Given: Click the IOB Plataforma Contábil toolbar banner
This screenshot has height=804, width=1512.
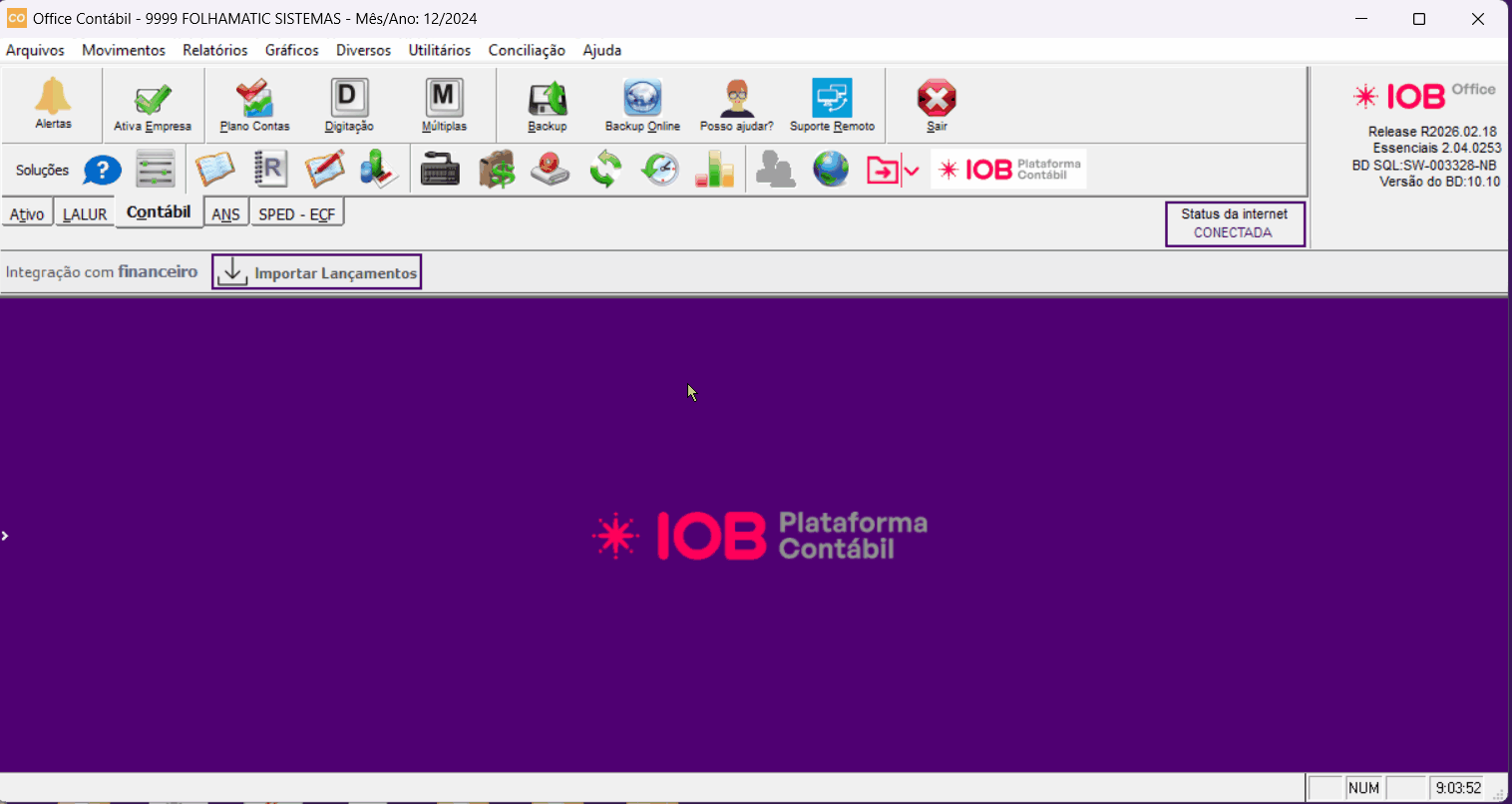Looking at the screenshot, I should pyautogui.click(x=1008, y=170).
